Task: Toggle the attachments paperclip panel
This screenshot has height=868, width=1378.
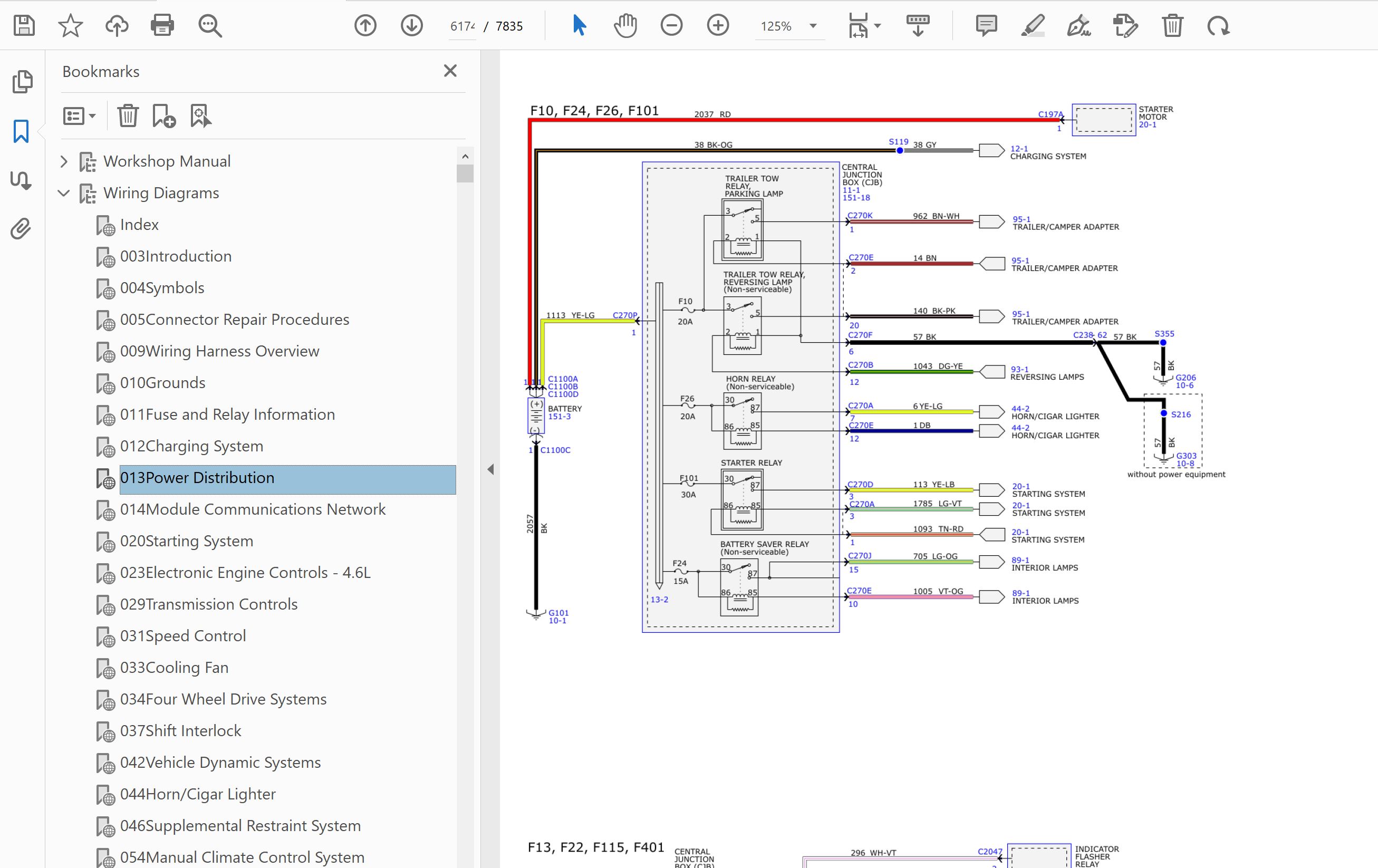Action: point(21,229)
